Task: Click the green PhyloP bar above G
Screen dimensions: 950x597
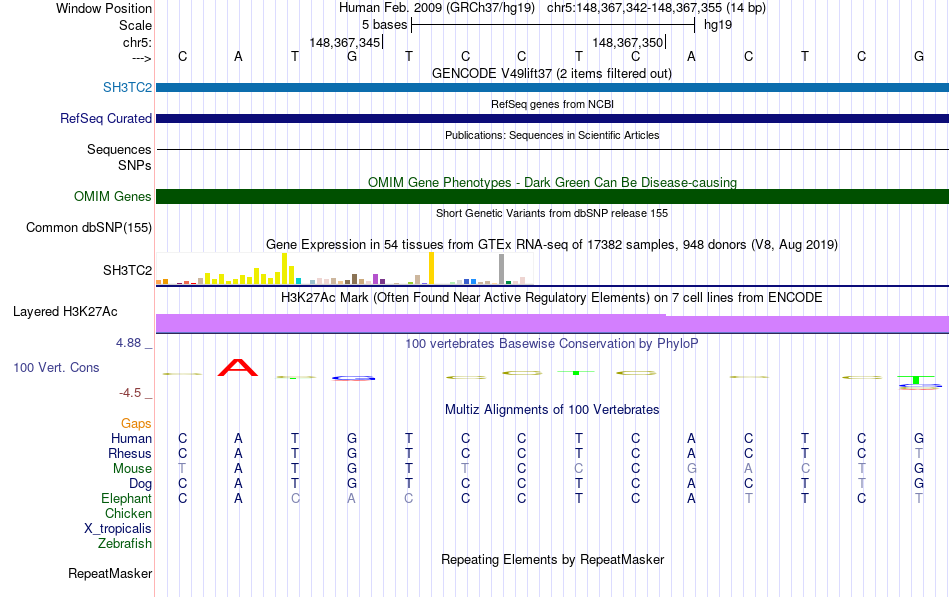Action: (916, 379)
